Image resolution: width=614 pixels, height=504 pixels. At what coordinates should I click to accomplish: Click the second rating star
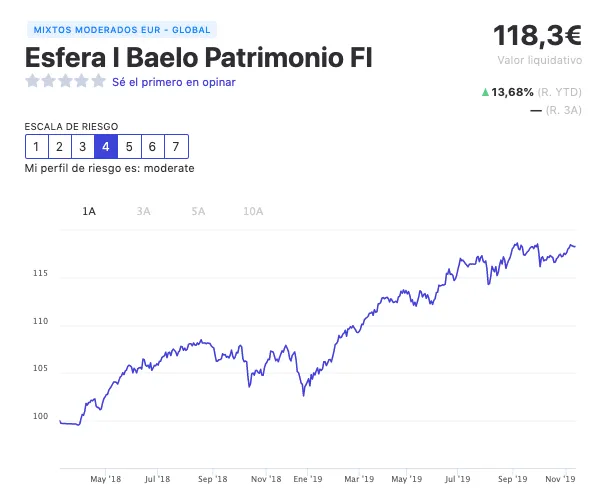[48, 82]
